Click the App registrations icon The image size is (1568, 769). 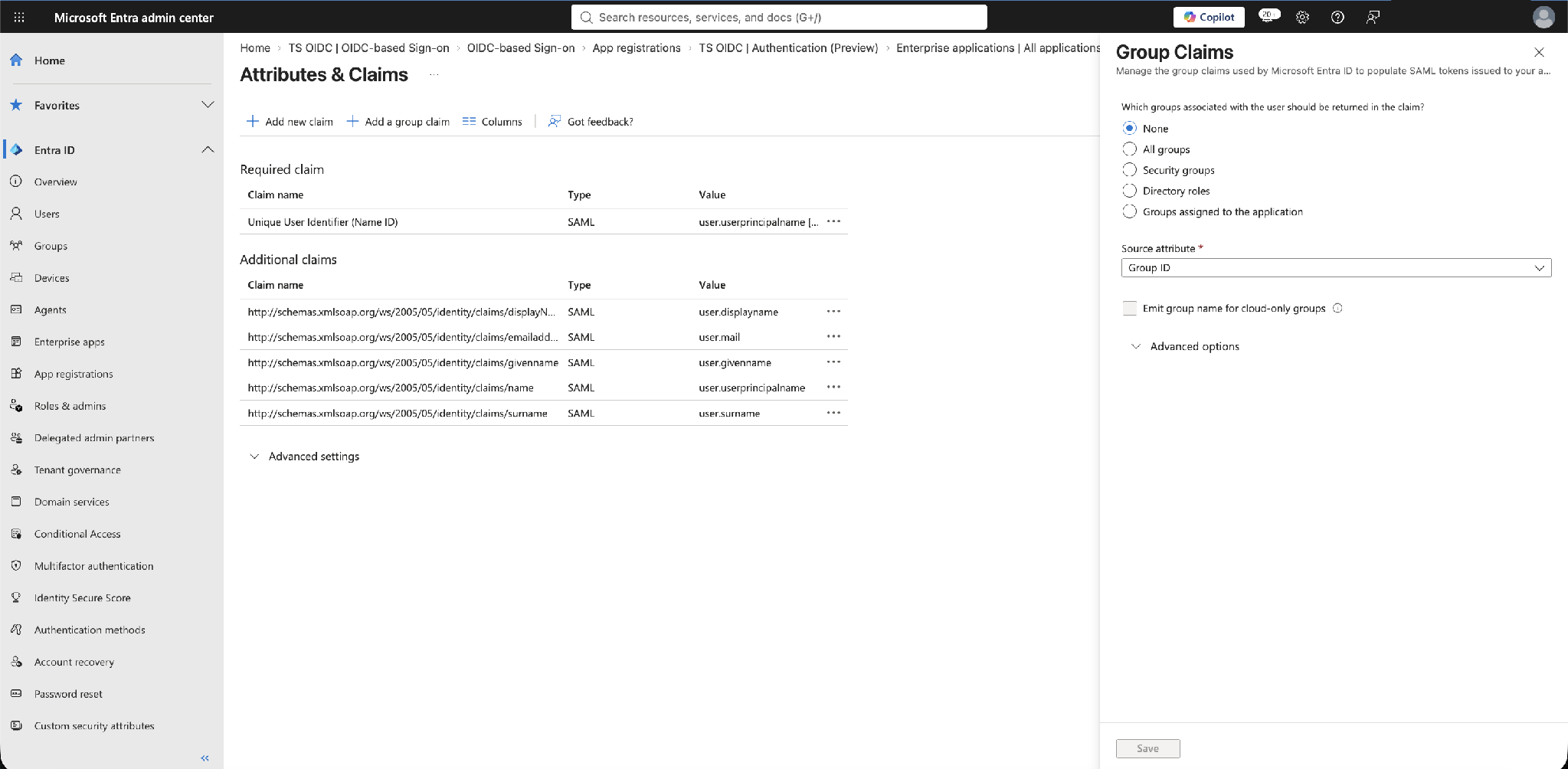point(16,374)
